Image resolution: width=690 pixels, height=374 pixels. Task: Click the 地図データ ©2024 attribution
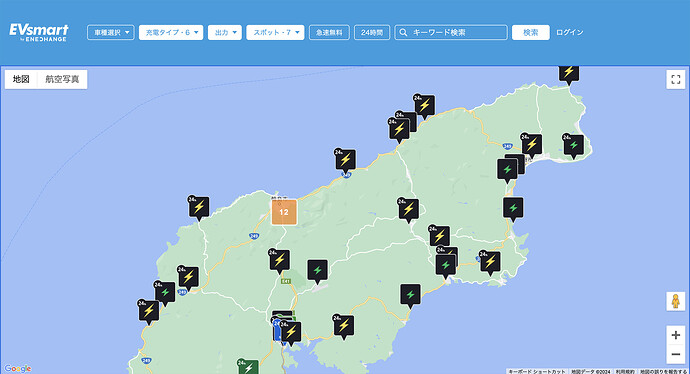click(x=591, y=371)
